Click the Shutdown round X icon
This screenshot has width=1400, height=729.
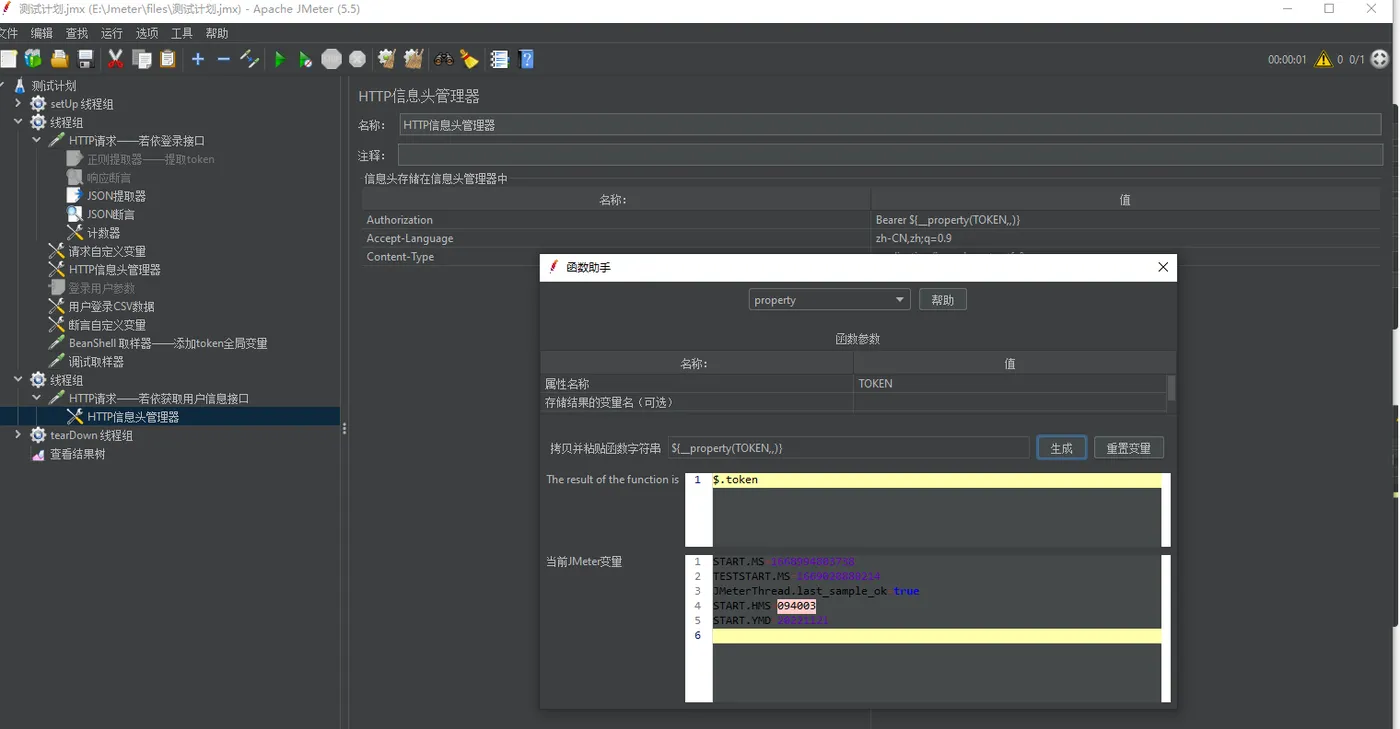coord(357,59)
